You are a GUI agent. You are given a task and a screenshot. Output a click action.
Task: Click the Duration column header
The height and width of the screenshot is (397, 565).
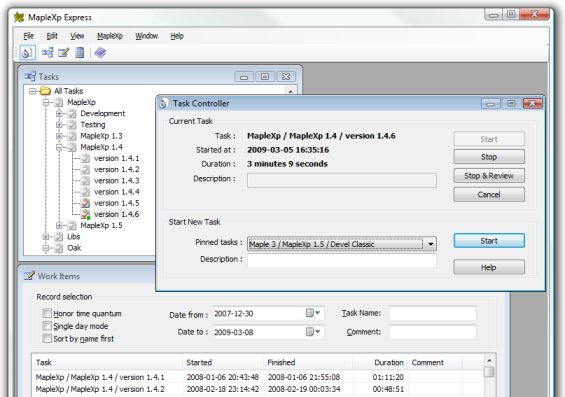(380, 362)
